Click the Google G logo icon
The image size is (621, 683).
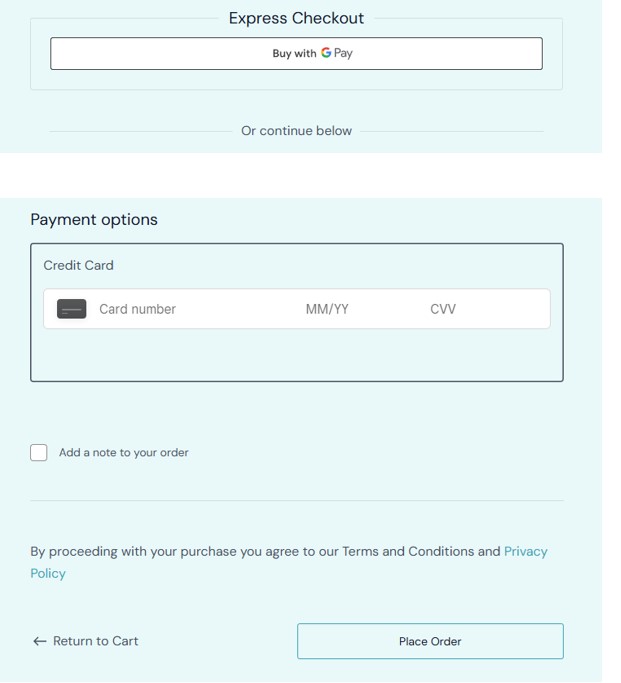point(326,53)
